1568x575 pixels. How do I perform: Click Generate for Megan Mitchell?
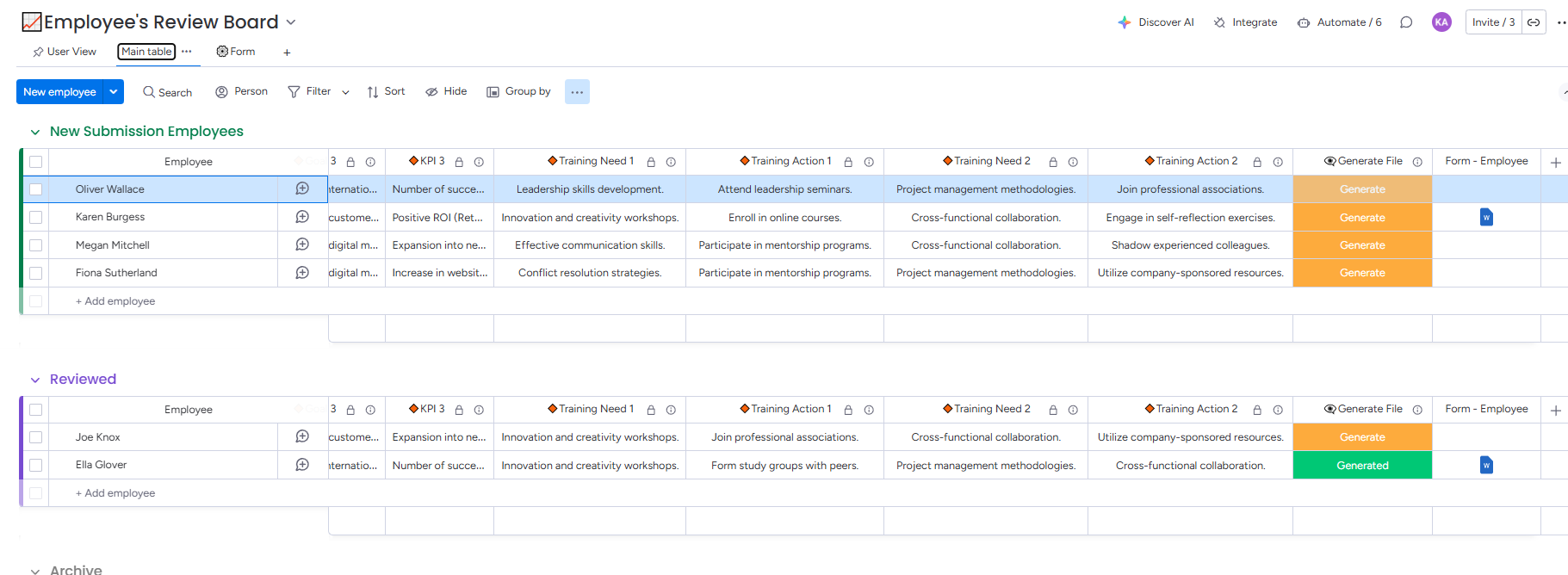click(x=1362, y=245)
